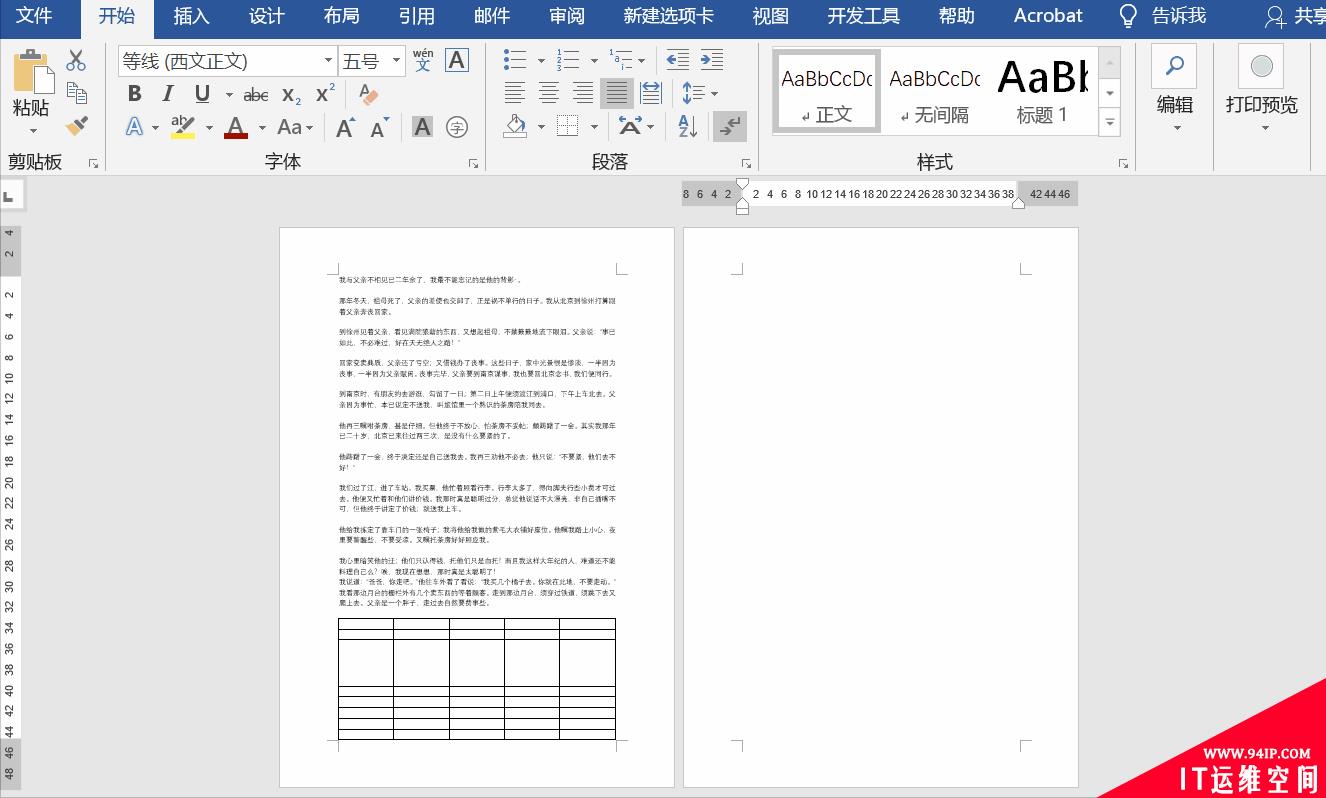1326x798 pixels.
Task: Click the Copy icon in clipboard group
Action: pyautogui.click(x=76, y=93)
